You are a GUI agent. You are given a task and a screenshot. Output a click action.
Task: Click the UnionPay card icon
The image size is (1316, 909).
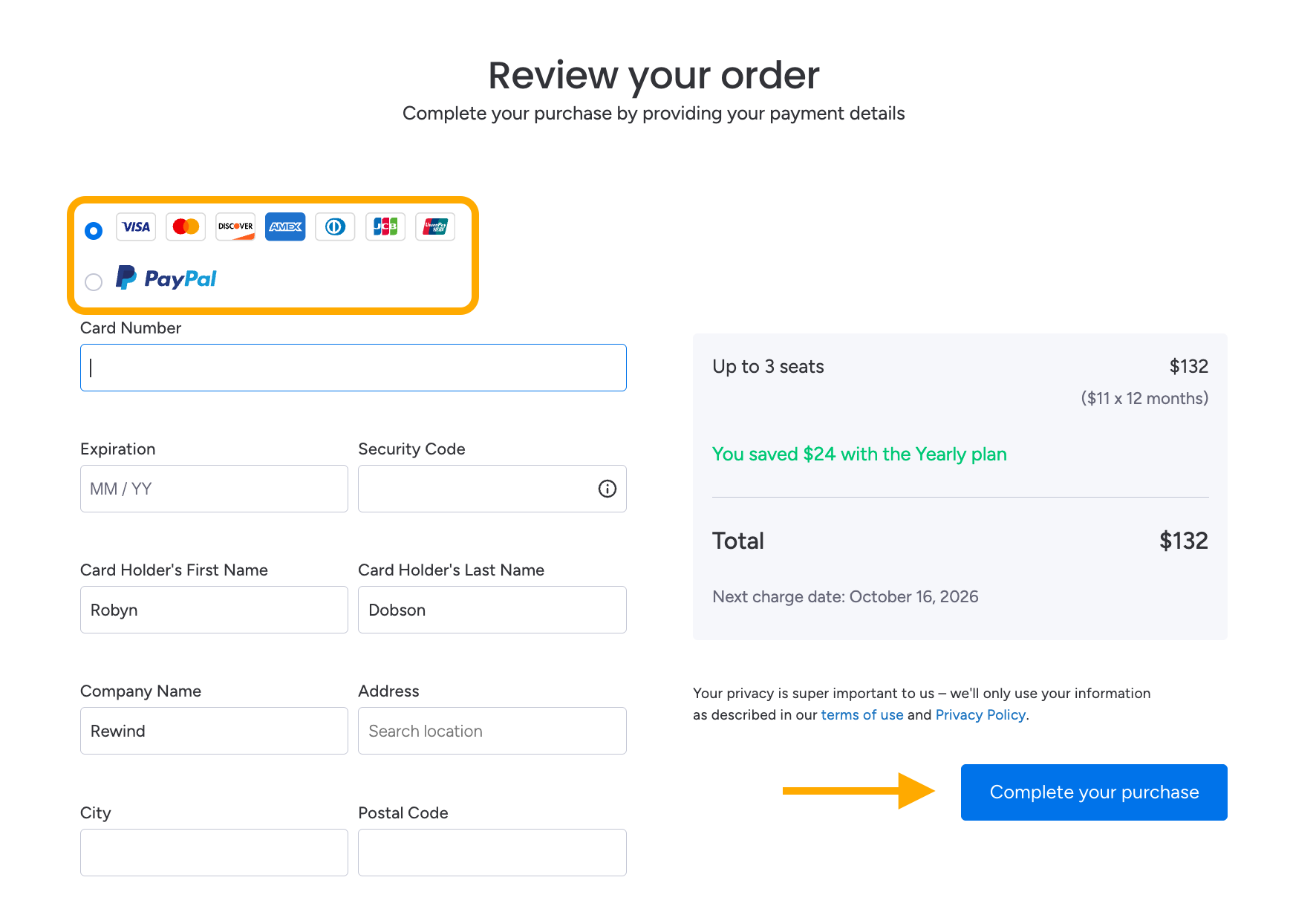pos(435,227)
